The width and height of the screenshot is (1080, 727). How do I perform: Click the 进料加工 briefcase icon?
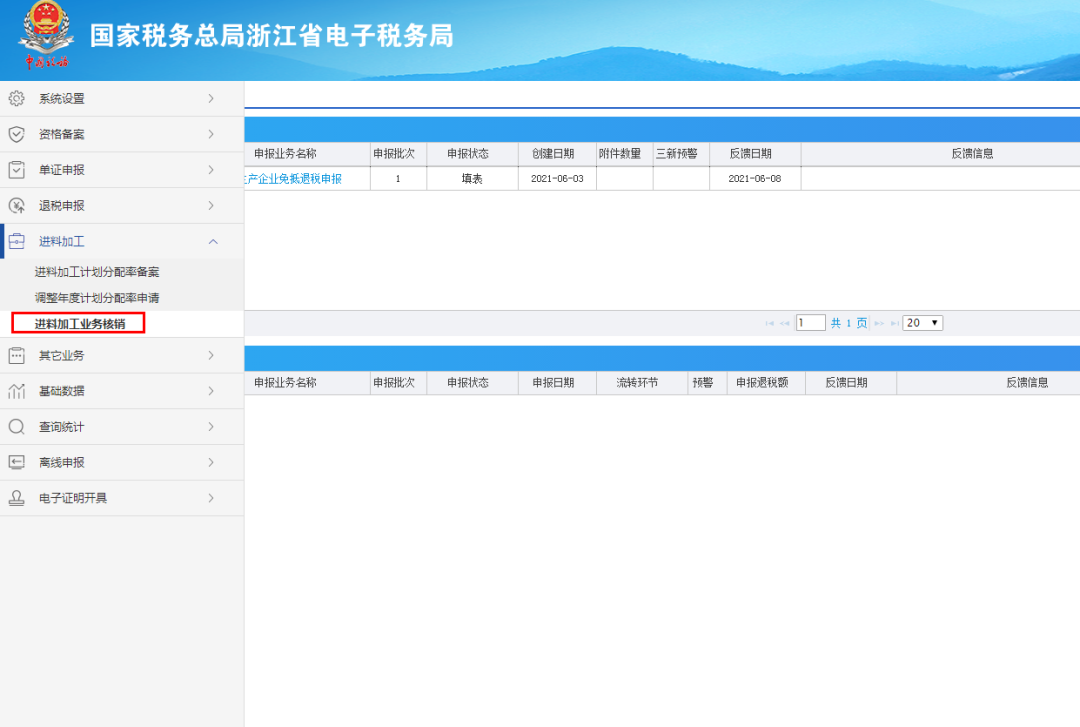[x=17, y=241]
